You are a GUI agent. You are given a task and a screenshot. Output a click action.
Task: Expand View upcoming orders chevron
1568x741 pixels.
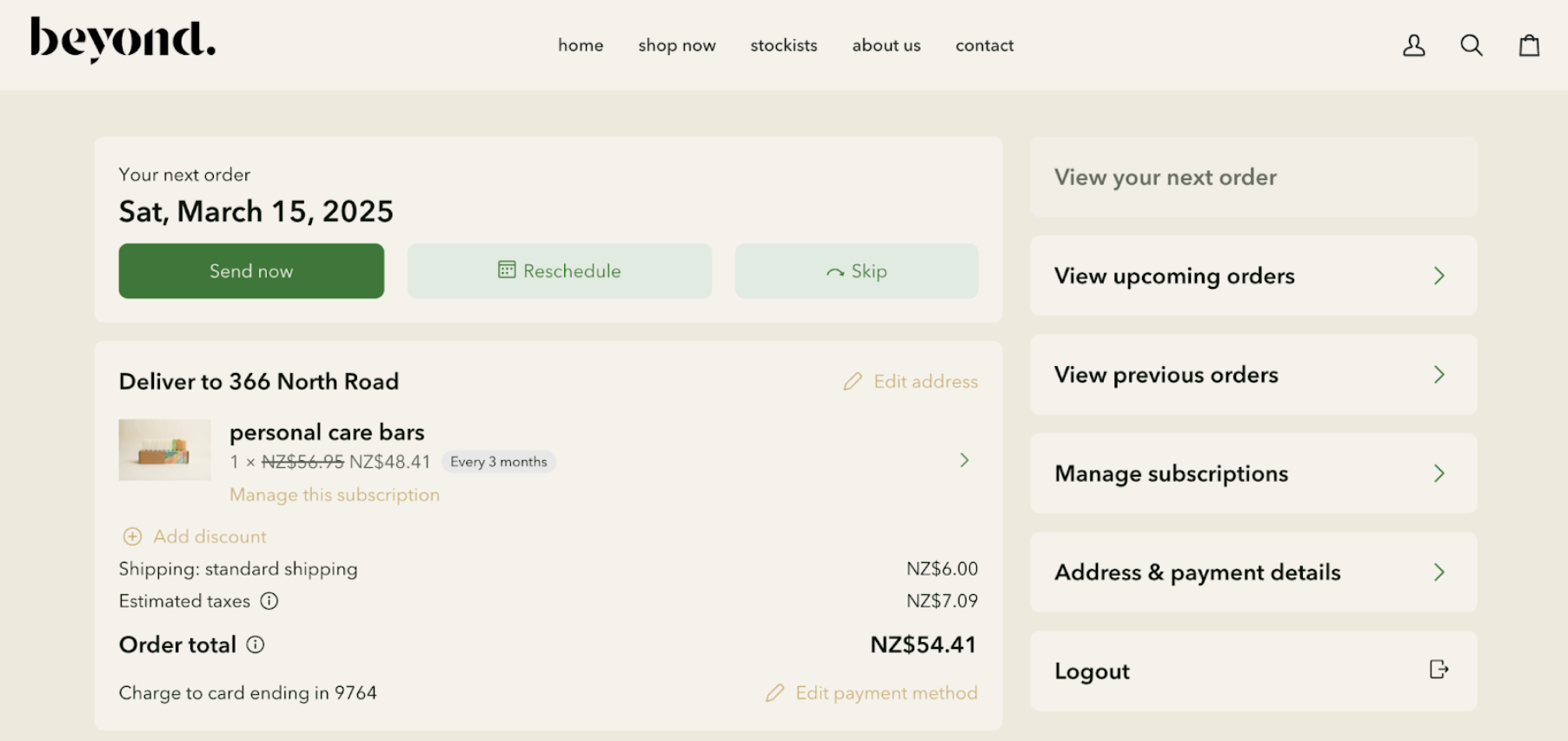tap(1438, 276)
